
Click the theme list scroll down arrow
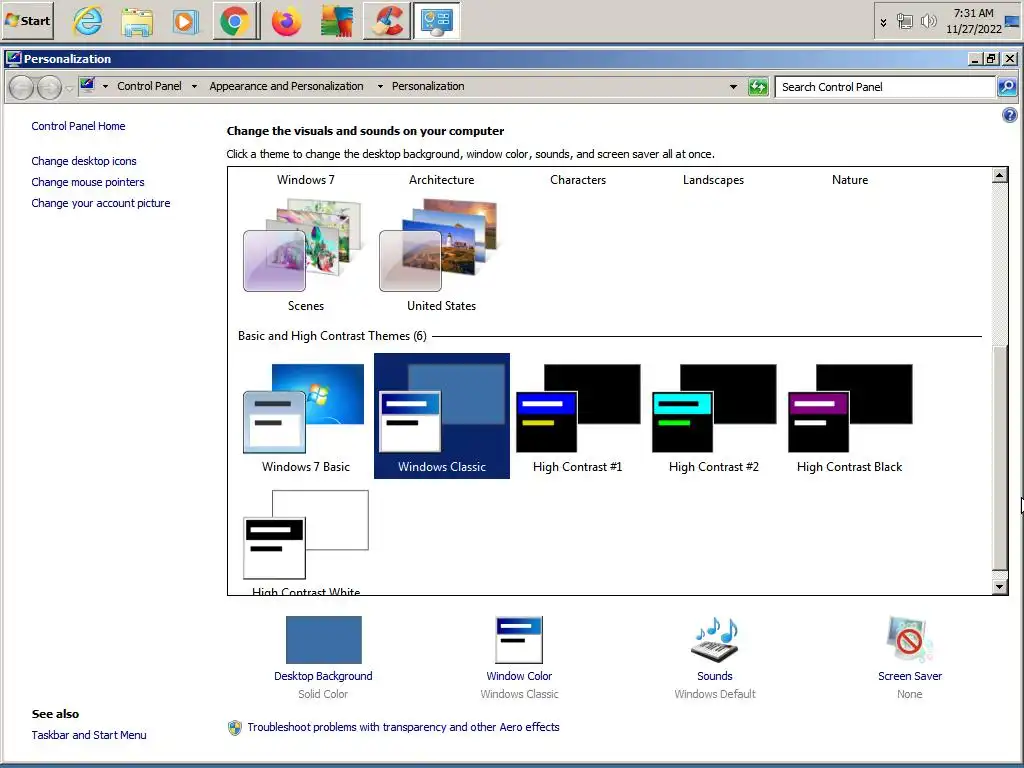coord(999,586)
